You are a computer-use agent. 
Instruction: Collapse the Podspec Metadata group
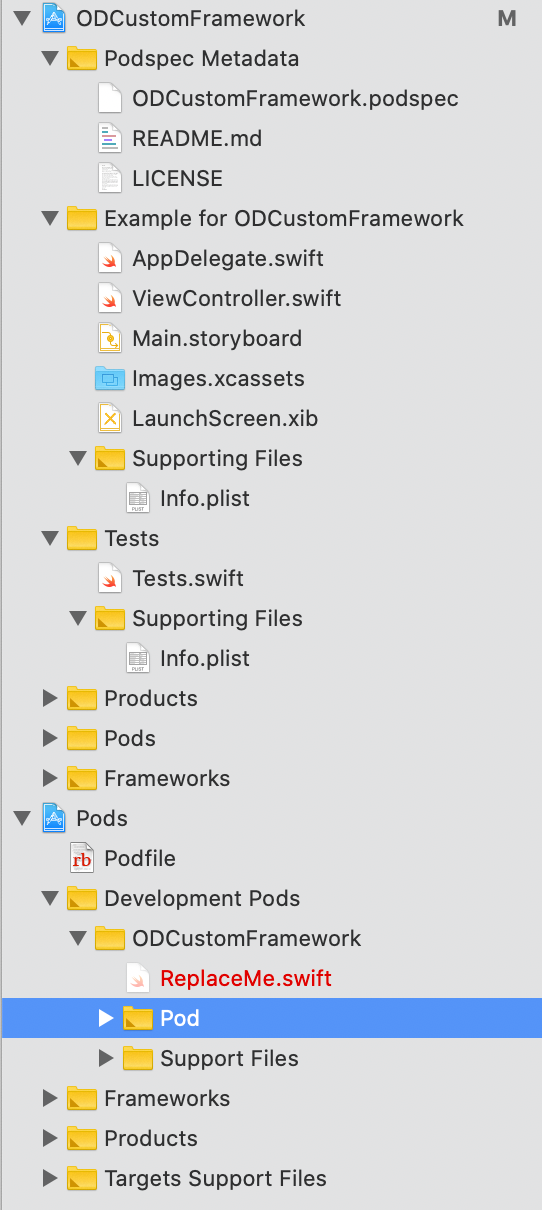(x=50, y=58)
